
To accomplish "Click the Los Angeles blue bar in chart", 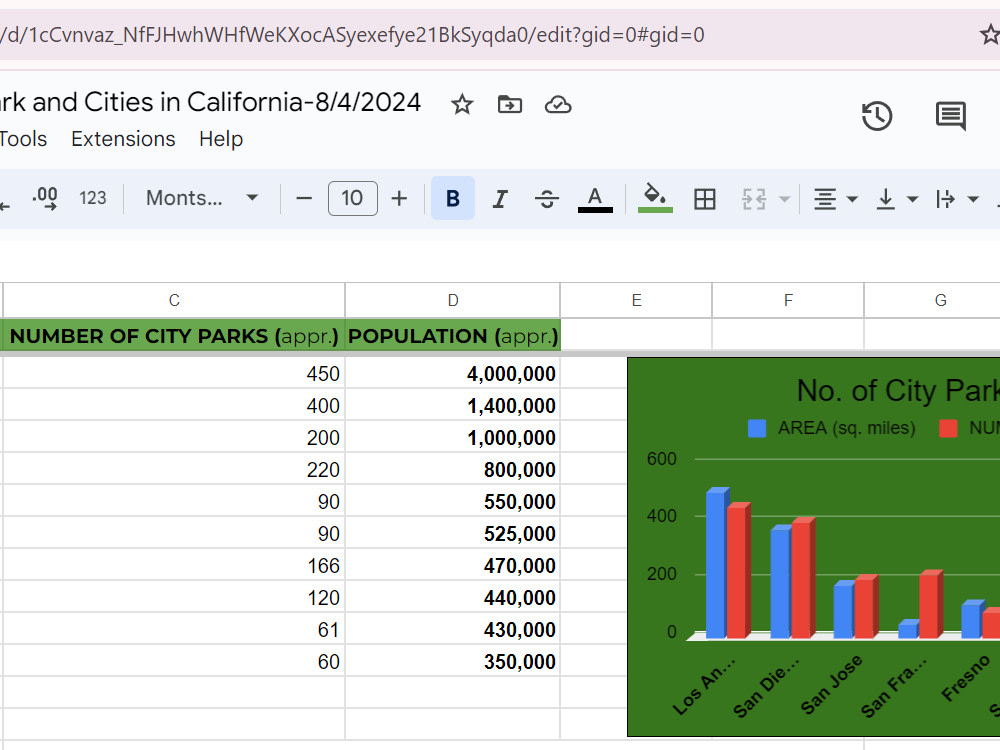I will click(x=717, y=562).
